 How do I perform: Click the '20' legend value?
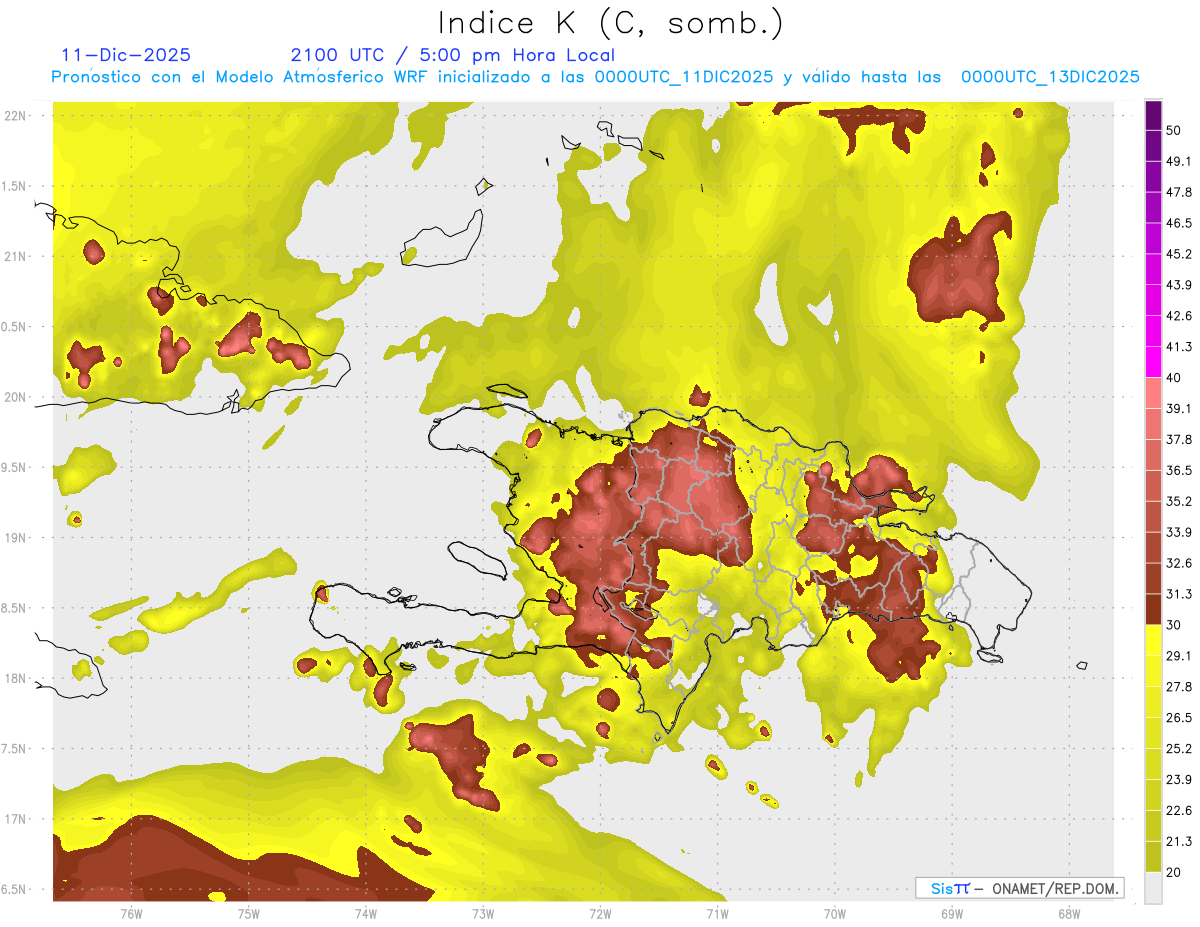click(x=1174, y=872)
